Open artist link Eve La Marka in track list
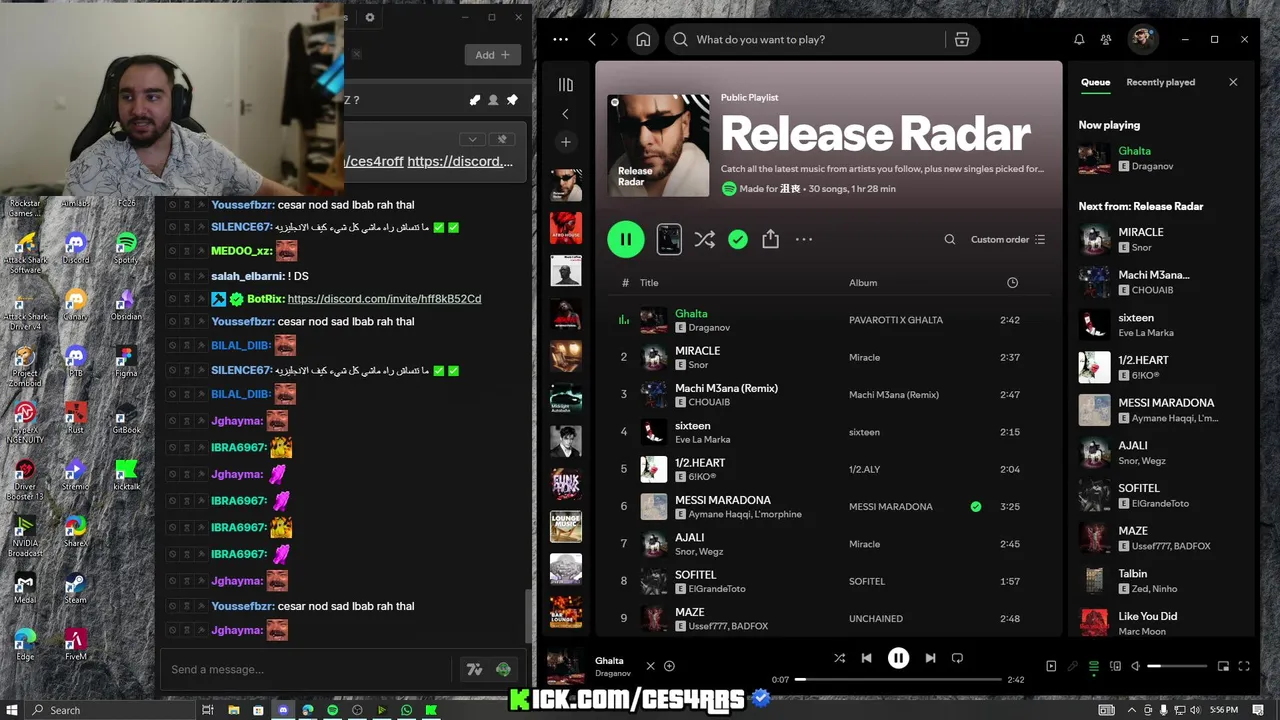This screenshot has height=720, width=1280. [x=702, y=439]
